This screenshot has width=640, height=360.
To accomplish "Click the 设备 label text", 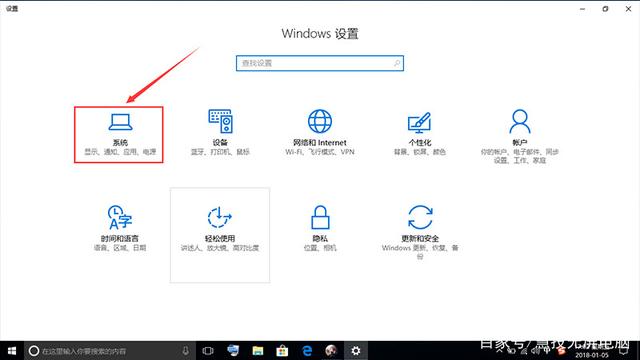I will click(x=220, y=142).
